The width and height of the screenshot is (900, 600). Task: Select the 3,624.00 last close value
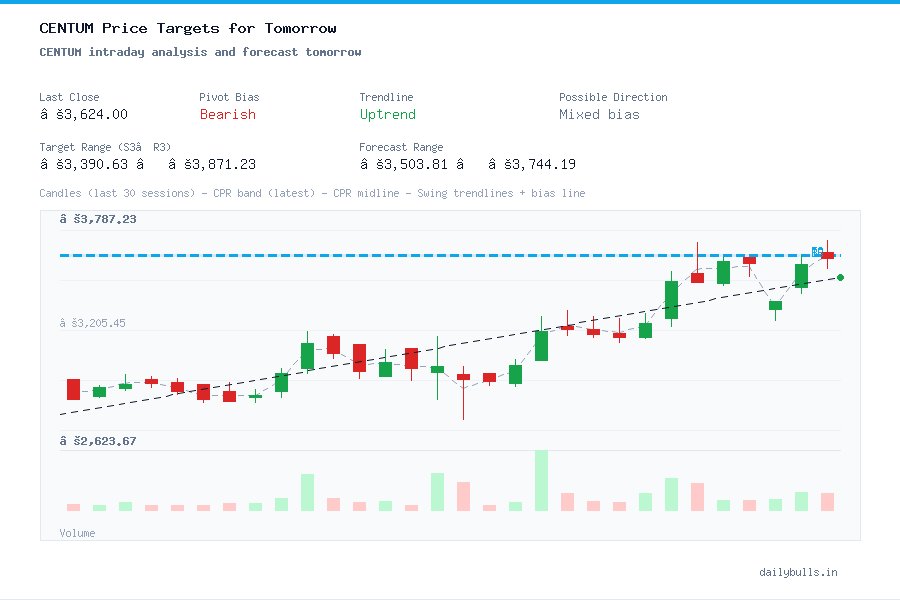(x=84, y=114)
